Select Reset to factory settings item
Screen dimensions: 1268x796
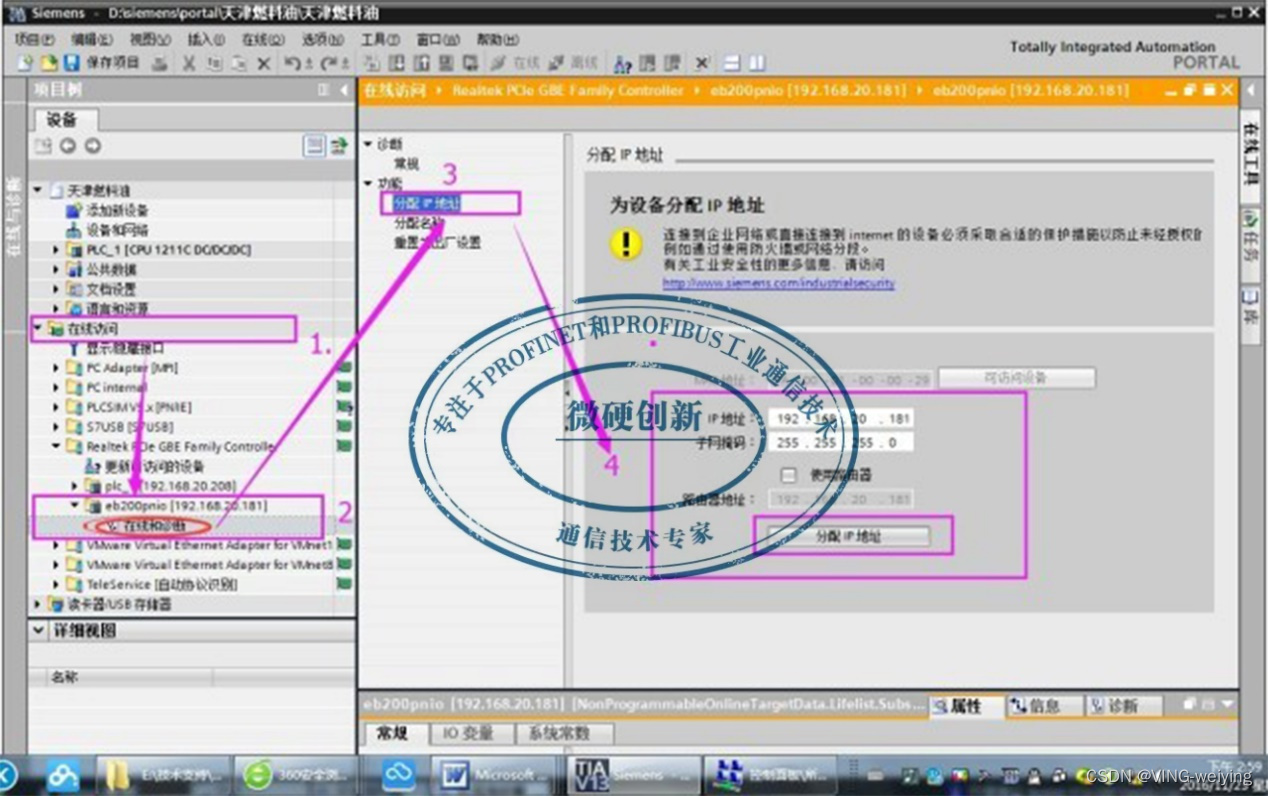tap(437, 242)
